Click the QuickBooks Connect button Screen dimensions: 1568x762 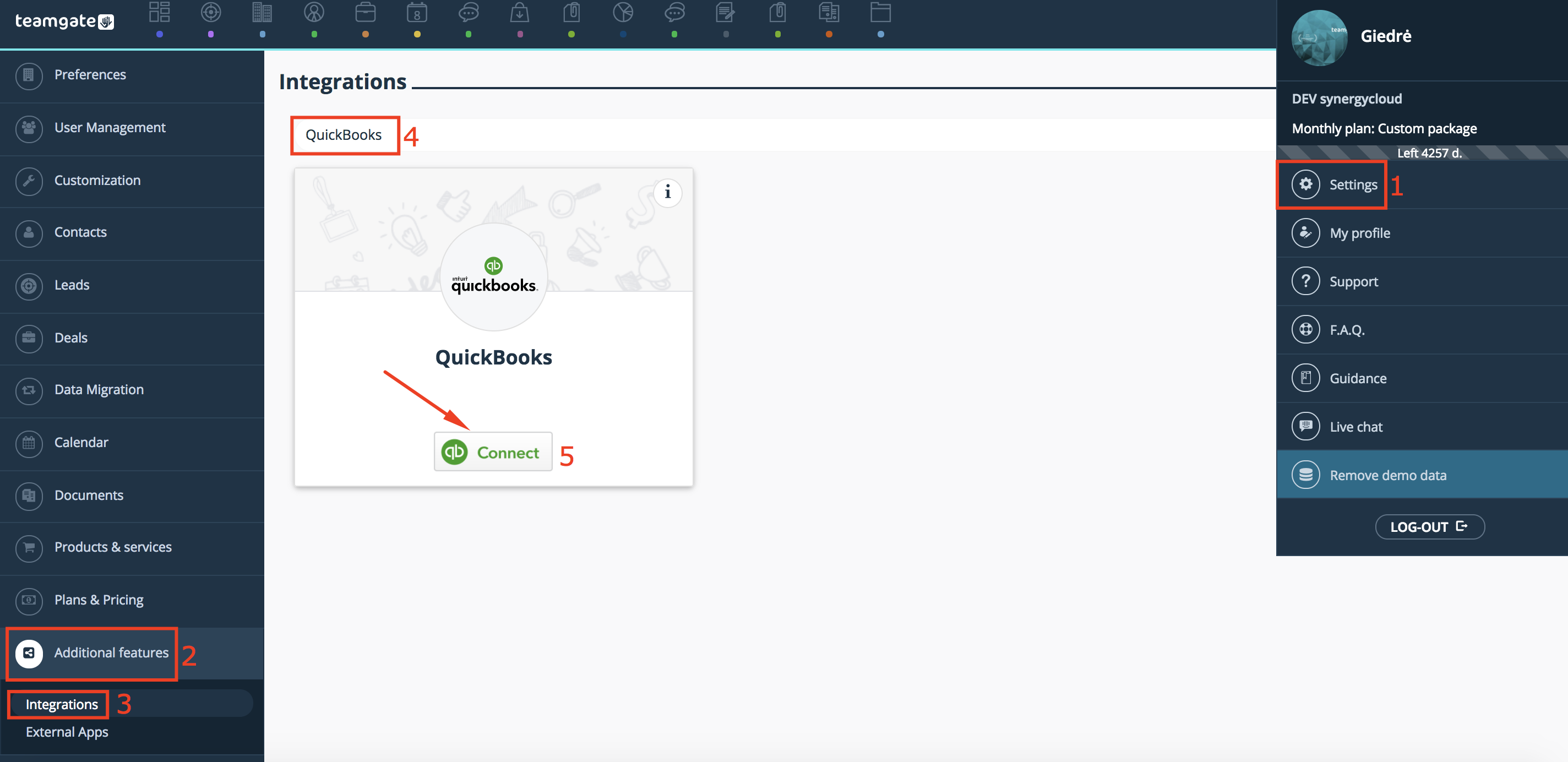coord(493,452)
